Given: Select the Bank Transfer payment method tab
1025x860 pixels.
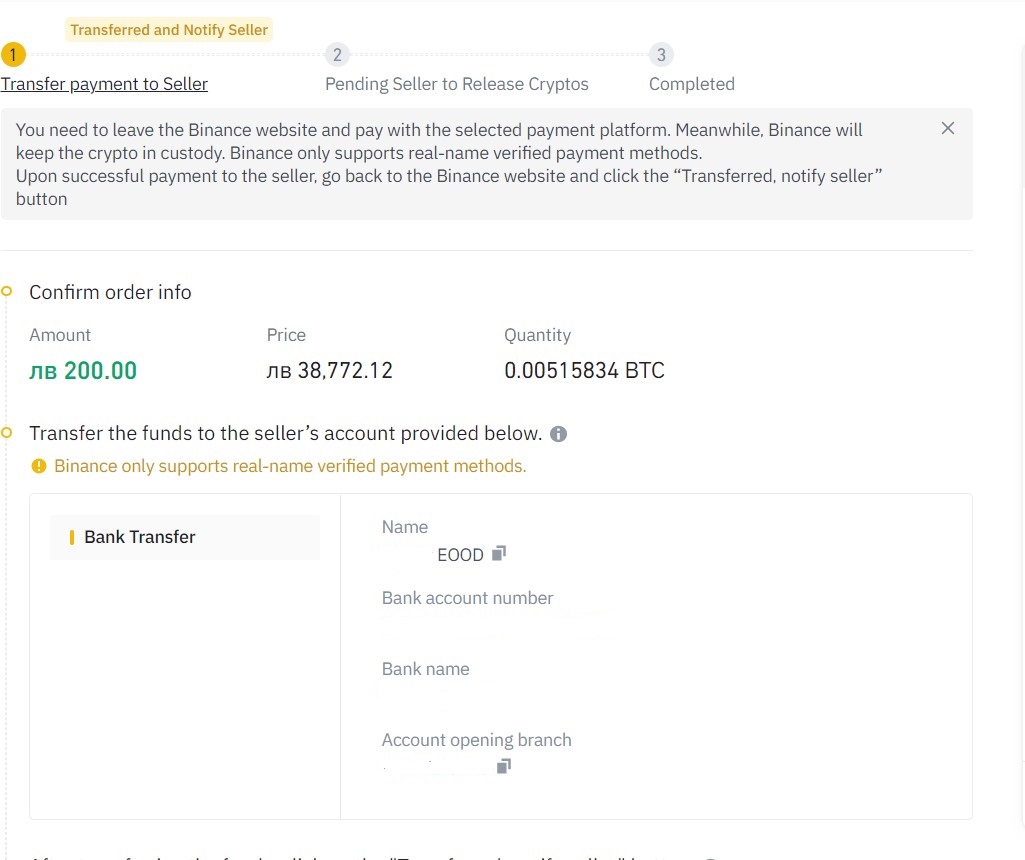Looking at the screenshot, I should [185, 537].
